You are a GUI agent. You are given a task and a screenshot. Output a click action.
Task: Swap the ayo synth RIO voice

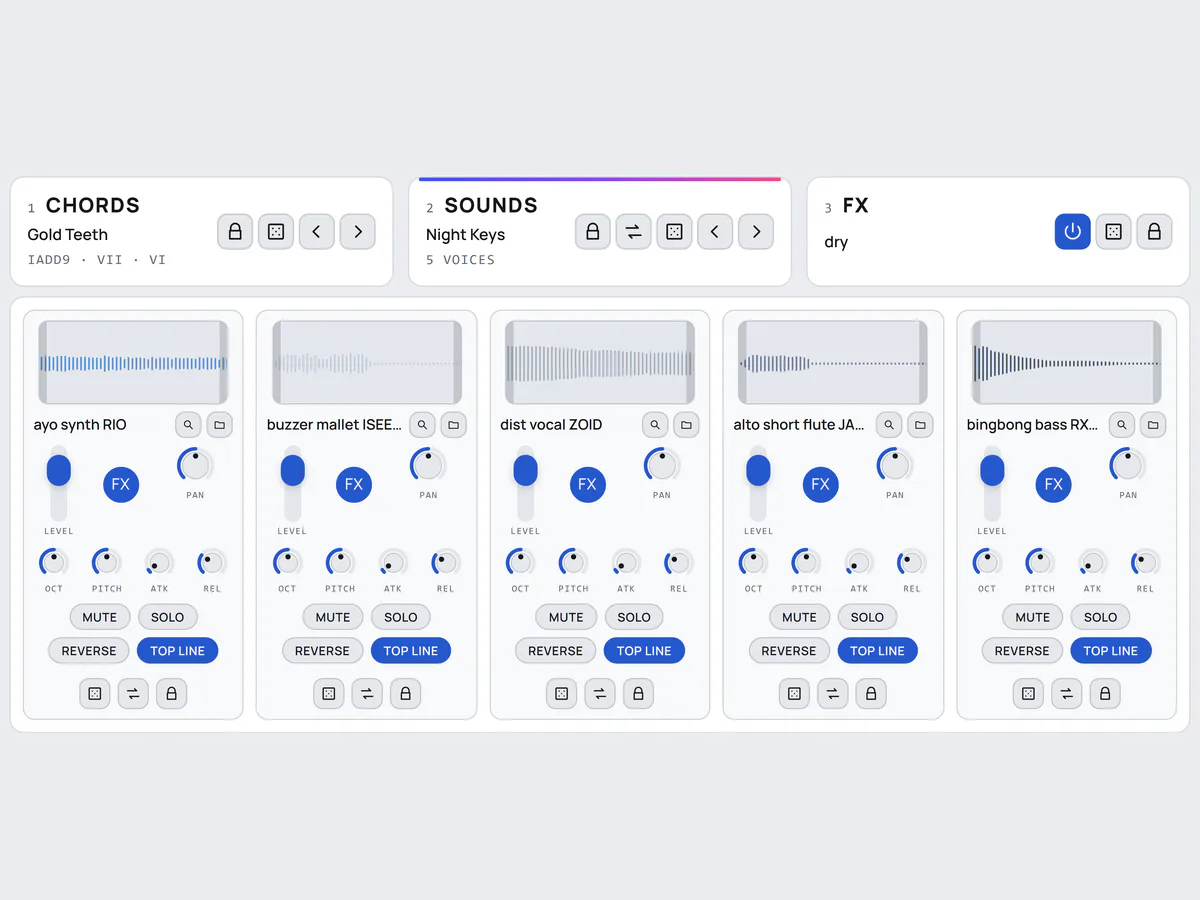(133, 693)
